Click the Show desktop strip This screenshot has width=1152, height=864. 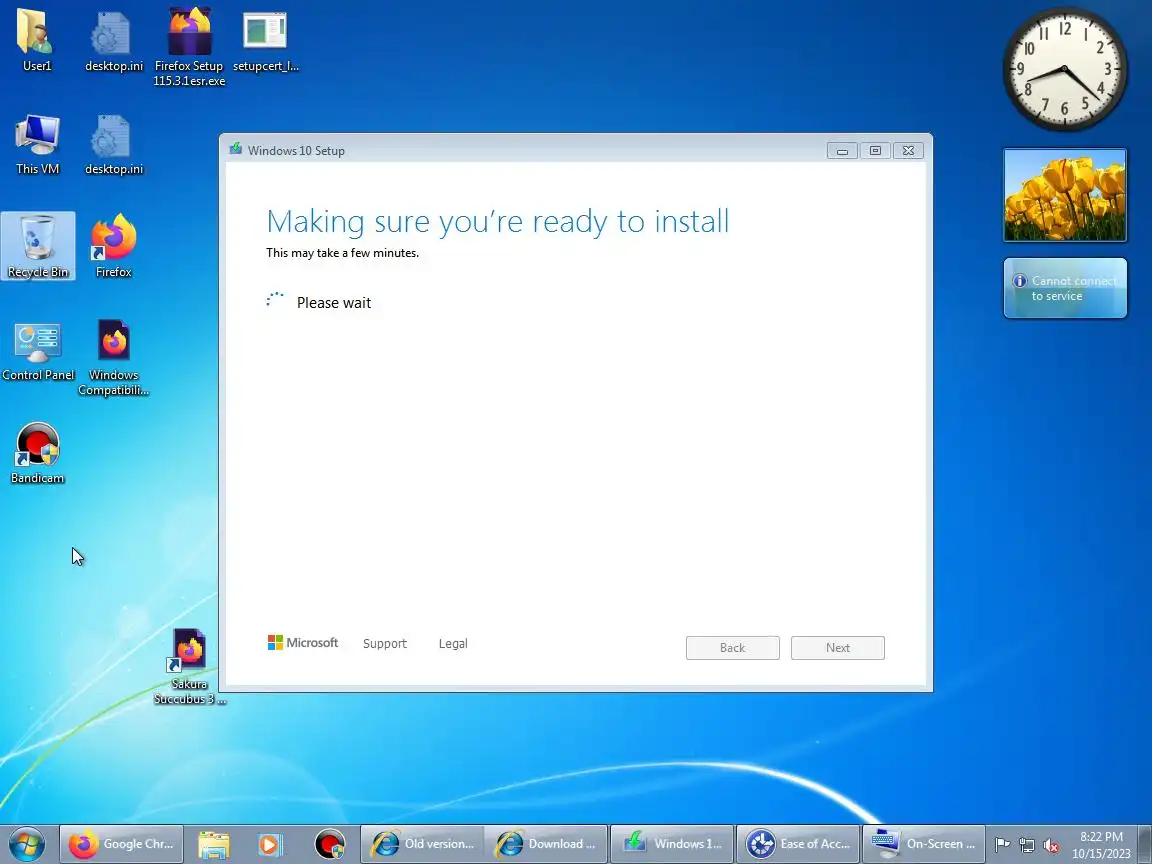click(x=1145, y=844)
